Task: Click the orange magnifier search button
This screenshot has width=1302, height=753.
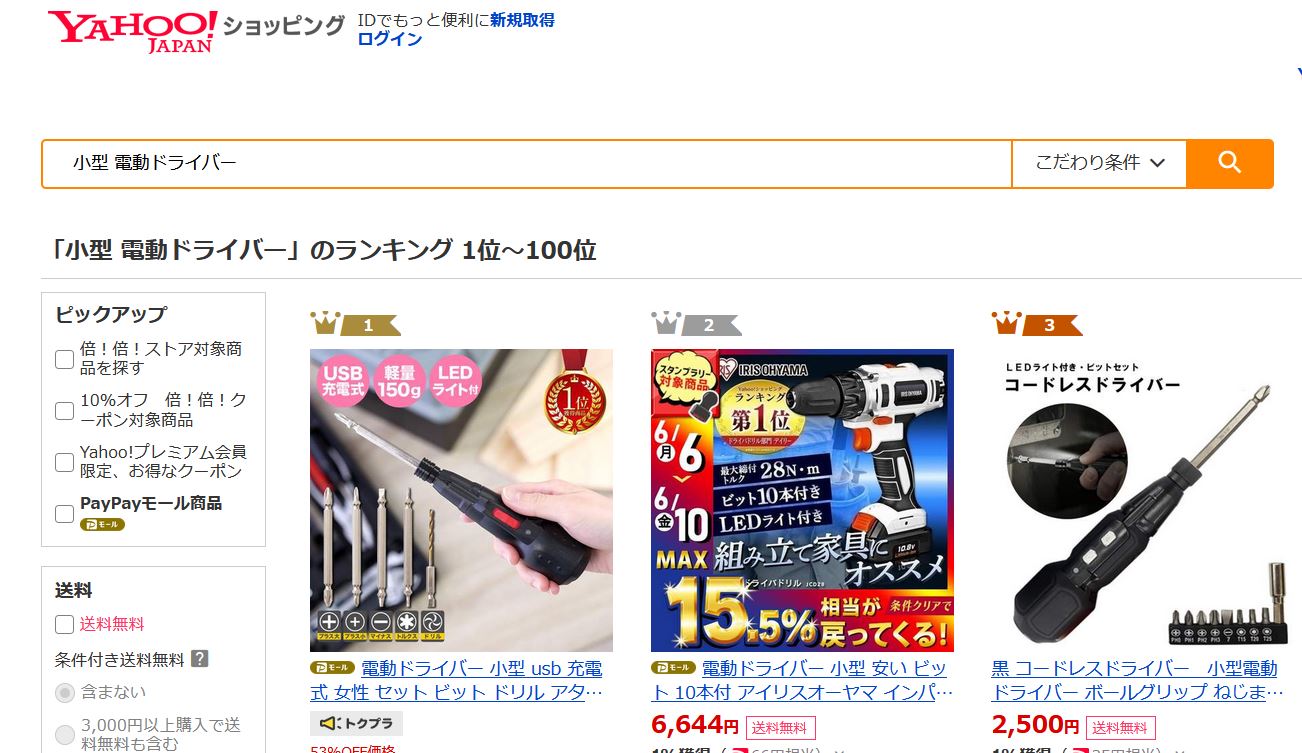Action: click(1229, 163)
